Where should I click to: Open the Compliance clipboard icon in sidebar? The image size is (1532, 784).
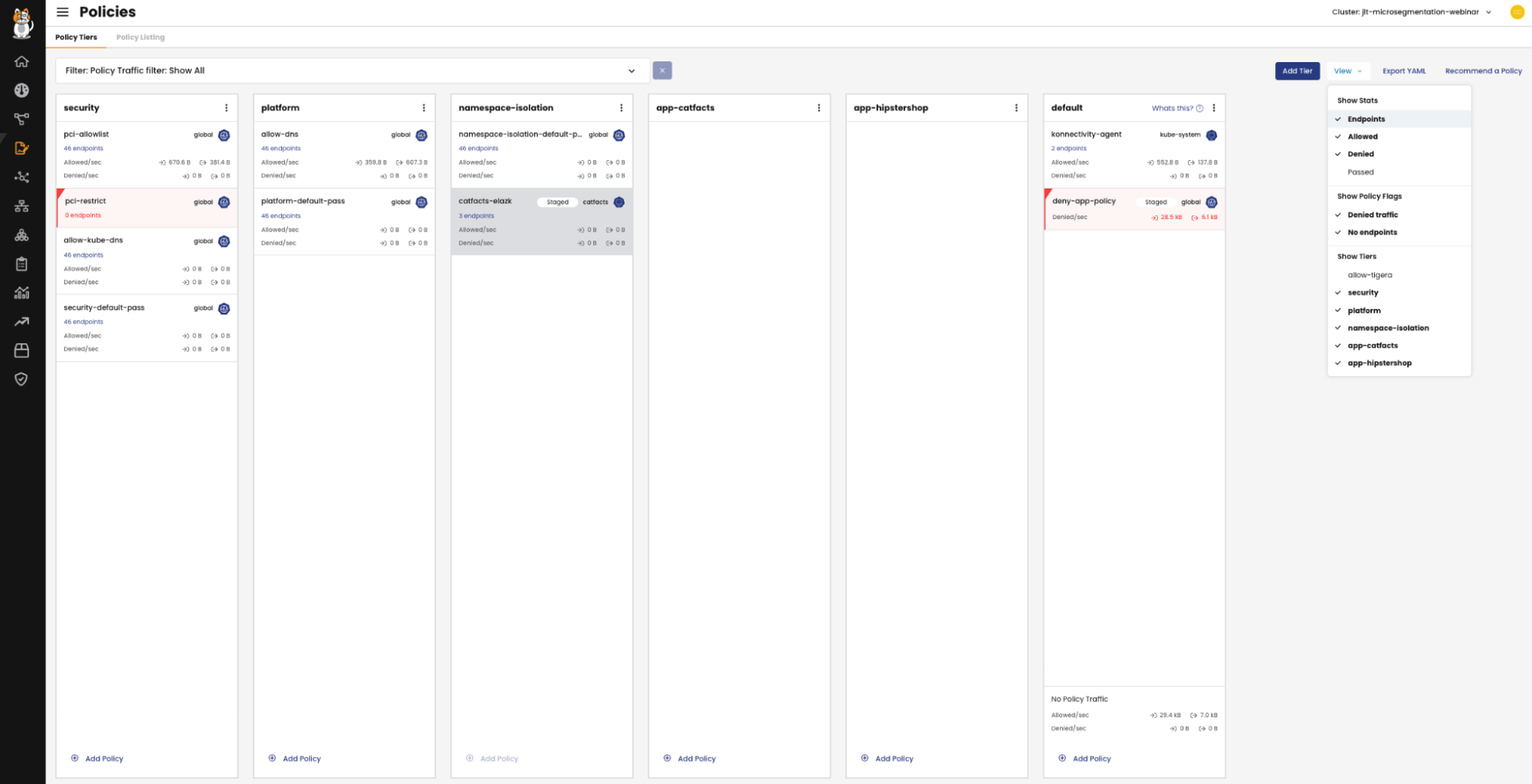pyautogui.click(x=21, y=264)
